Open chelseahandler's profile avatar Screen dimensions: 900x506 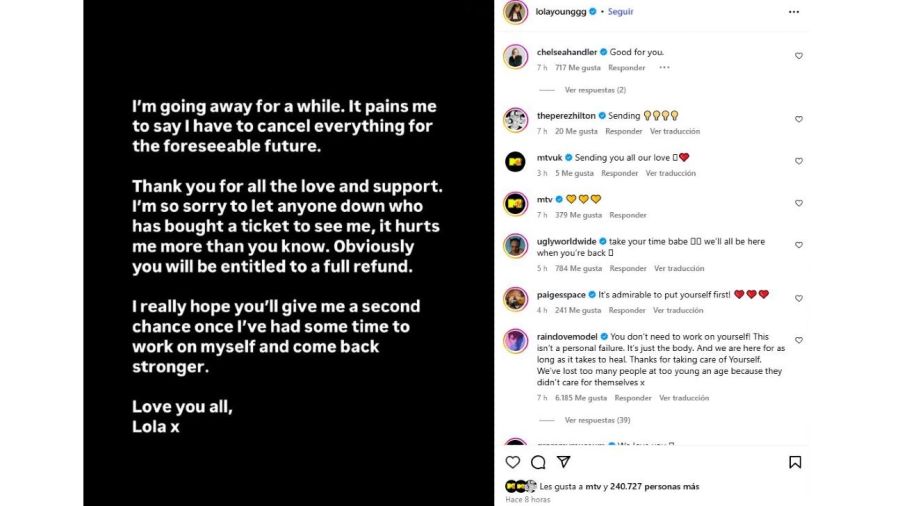[515, 56]
